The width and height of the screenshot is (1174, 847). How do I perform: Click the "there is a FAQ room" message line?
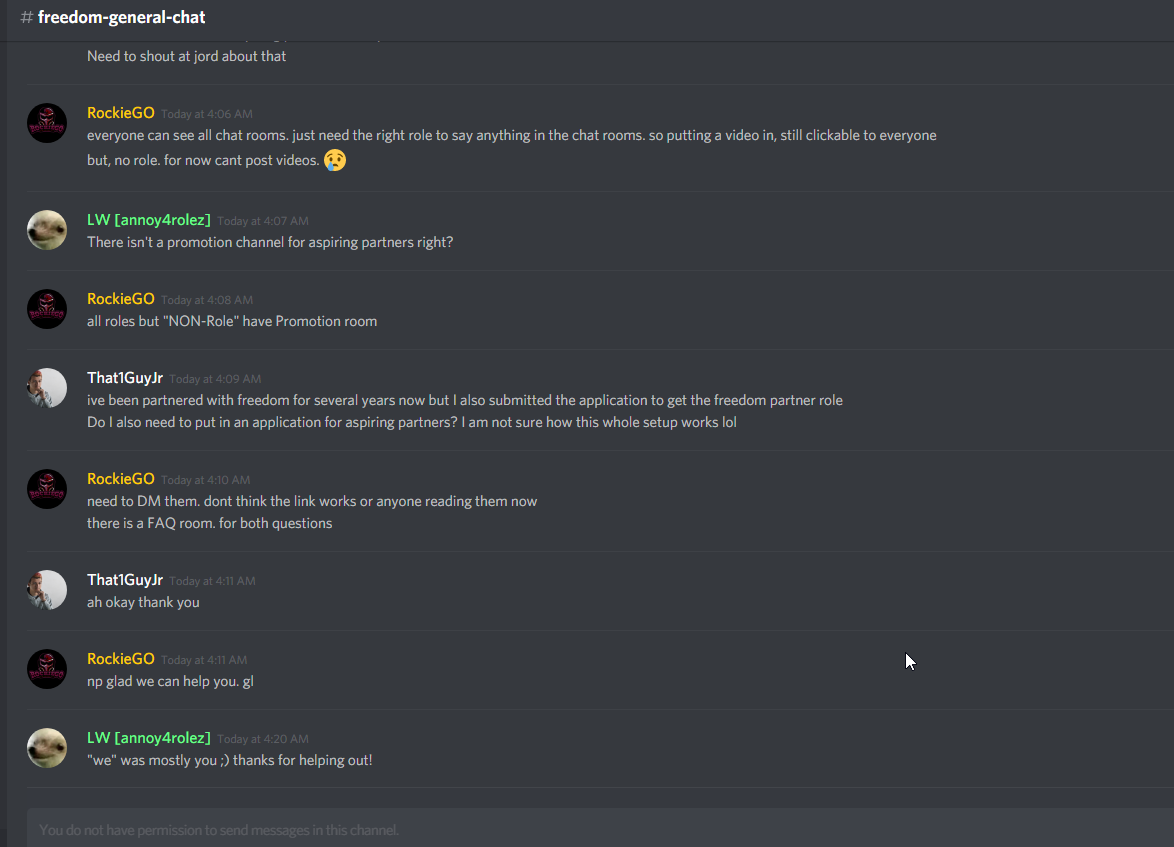click(x=210, y=523)
